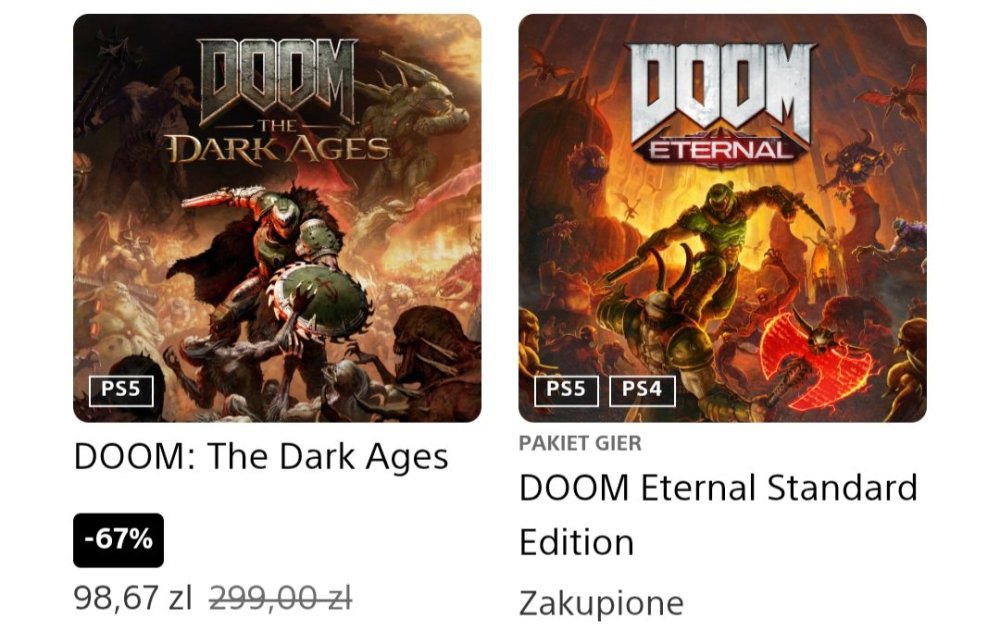Viewport: 1000px width, 644px height.
Task: Click the discounted price 98,67 zl
Action: click(x=132, y=598)
